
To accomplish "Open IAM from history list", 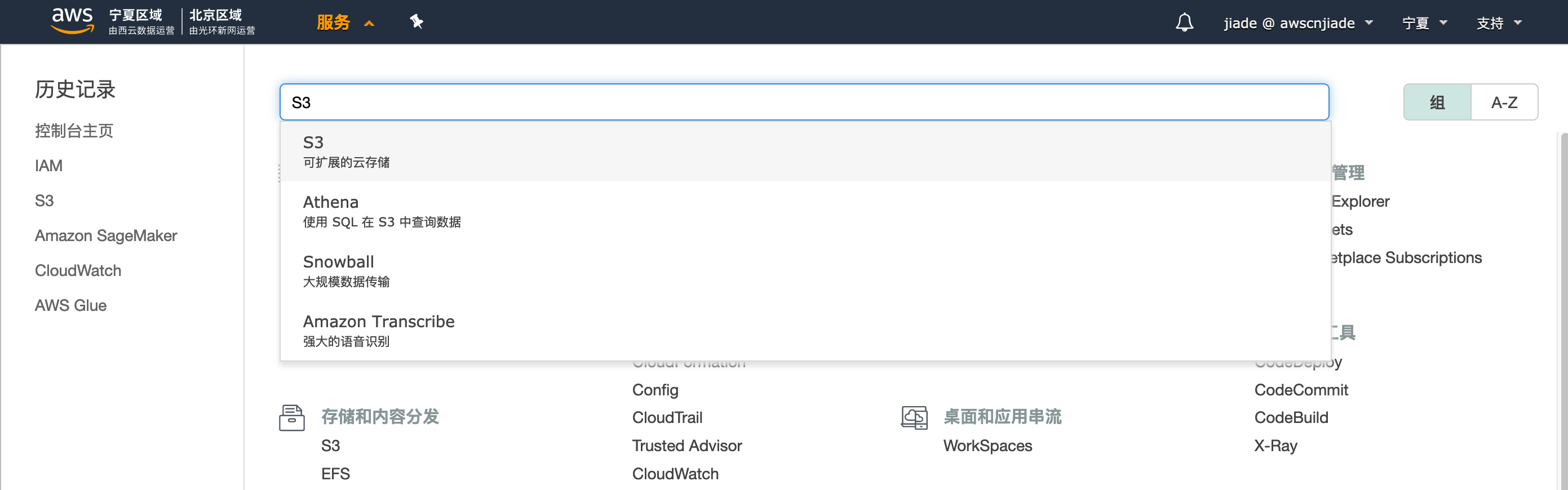I will [x=48, y=166].
